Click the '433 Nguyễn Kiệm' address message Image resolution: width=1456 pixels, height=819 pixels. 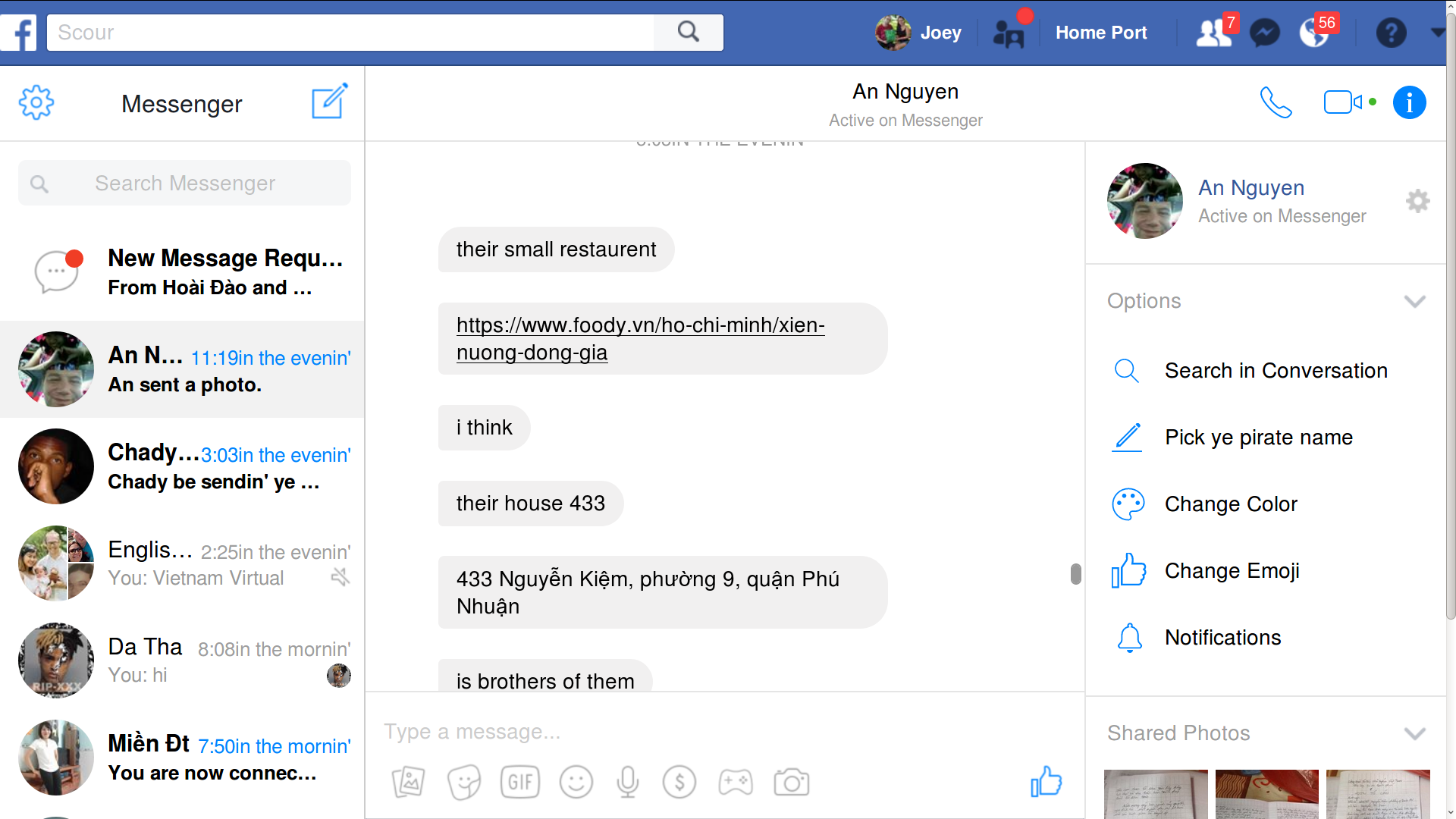[x=662, y=592]
